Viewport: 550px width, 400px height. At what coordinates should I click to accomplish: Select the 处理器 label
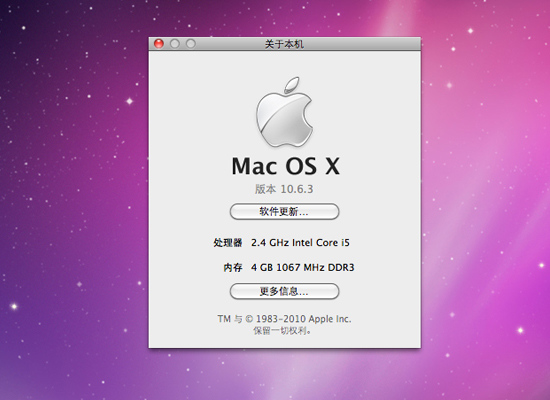[x=228, y=243]
